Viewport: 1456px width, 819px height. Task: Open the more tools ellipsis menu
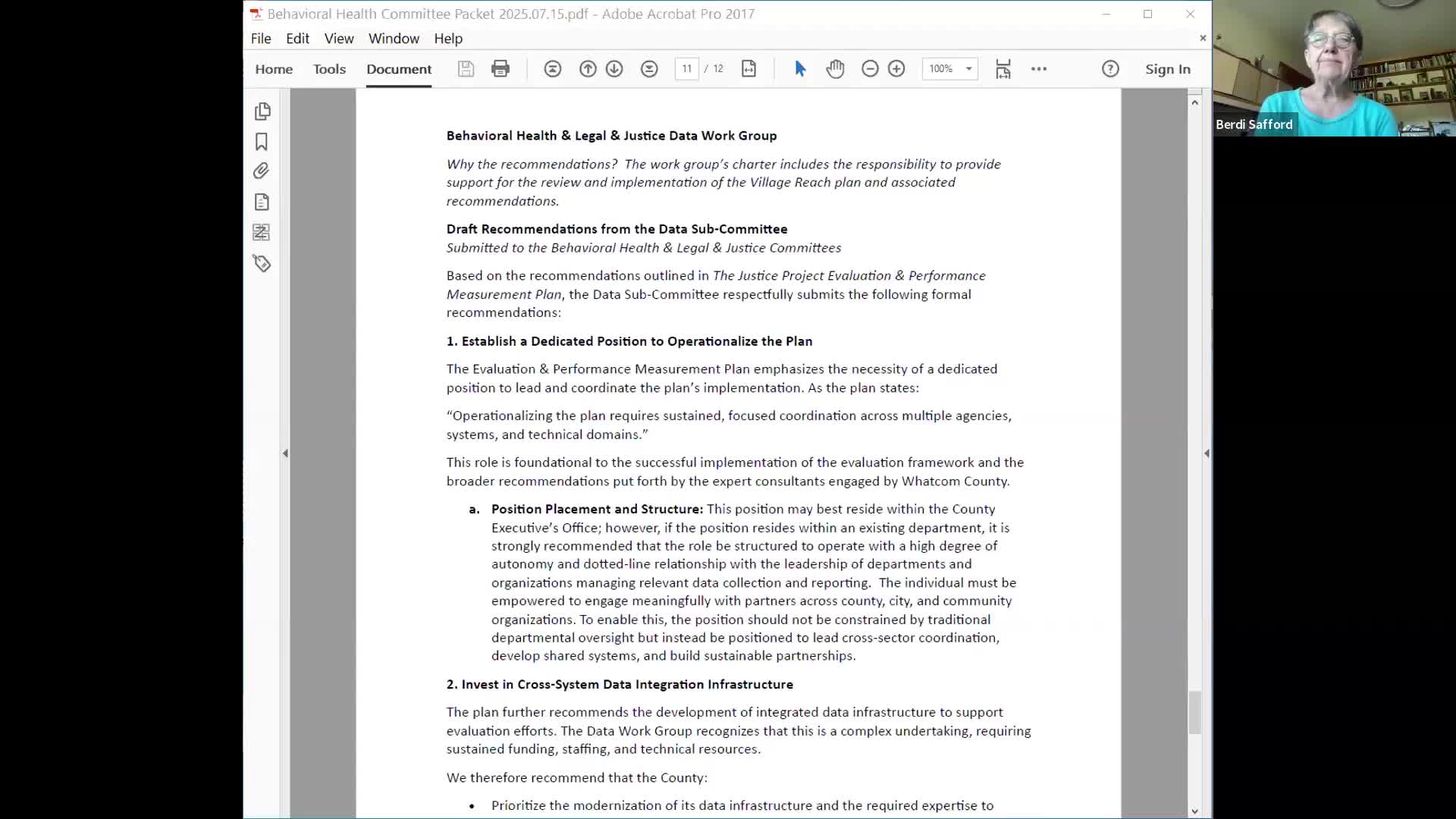point(1039,69)
